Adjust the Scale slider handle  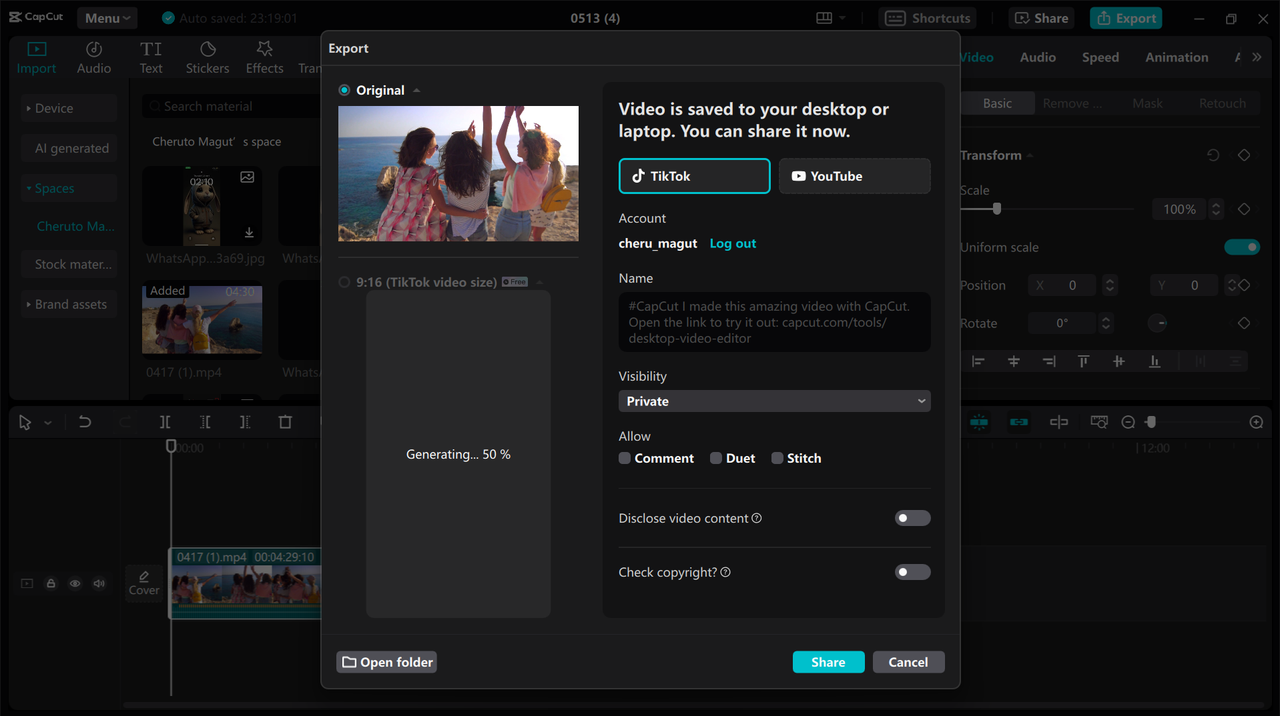coord(997,209)
